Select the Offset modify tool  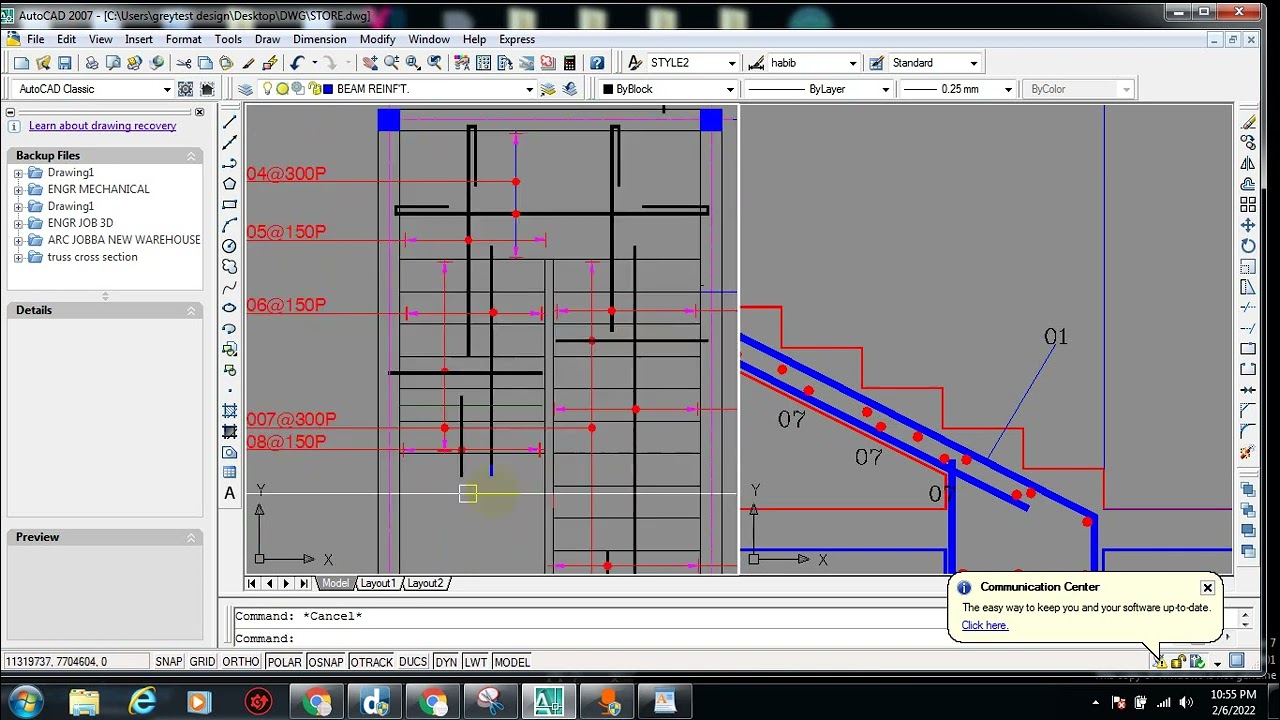pos(1248,184)
